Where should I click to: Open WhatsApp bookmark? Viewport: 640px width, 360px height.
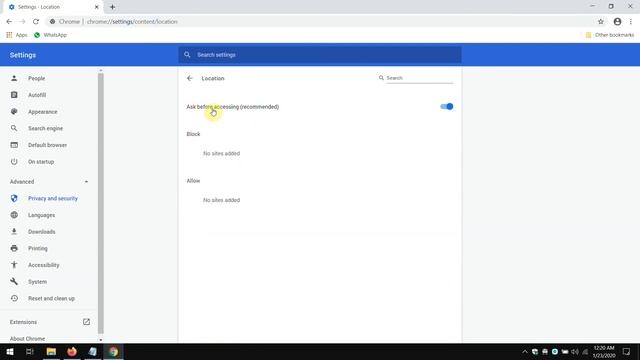coord(50,35)
